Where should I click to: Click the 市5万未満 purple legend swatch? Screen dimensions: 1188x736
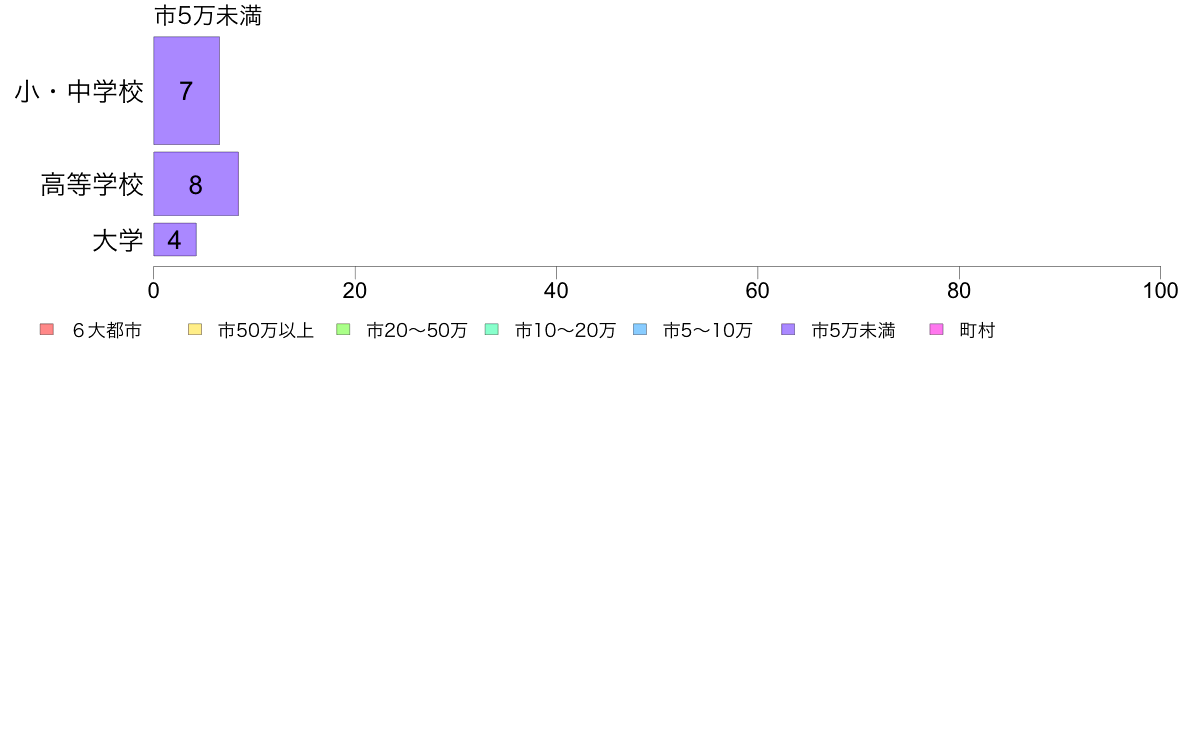[788, 330]
